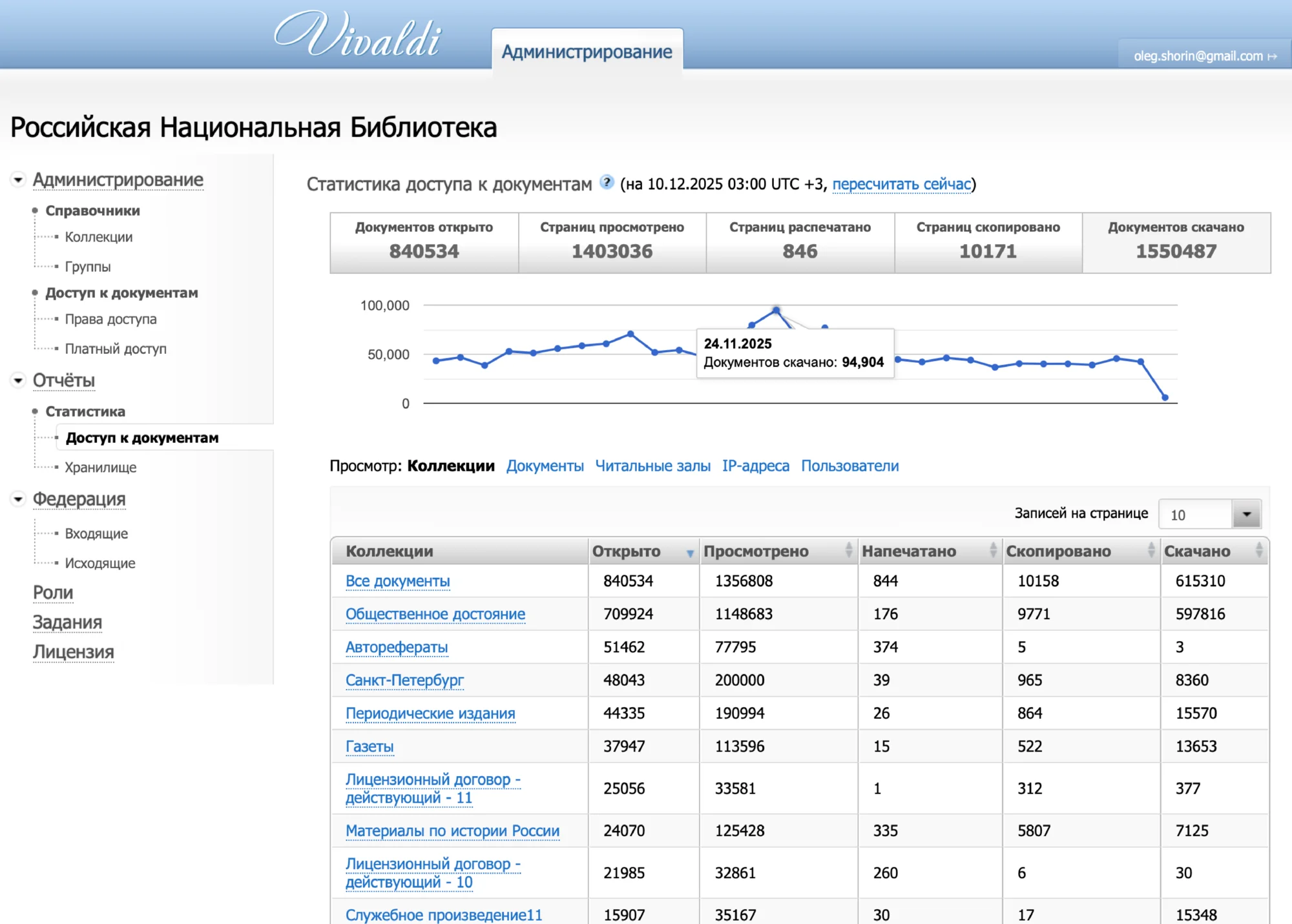Sort table using Напечатано column arrows
1292x924 pixels.
click(993, 551)
